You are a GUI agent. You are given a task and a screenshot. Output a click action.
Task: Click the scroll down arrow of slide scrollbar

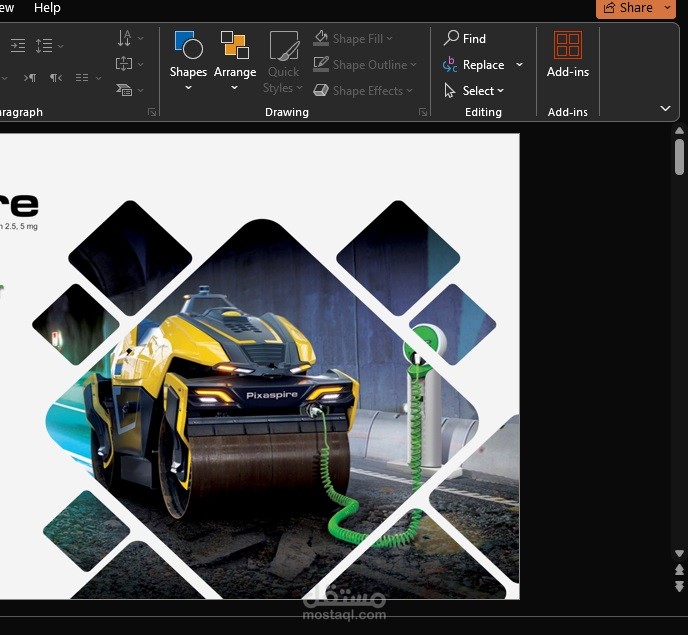click(x=679, y=553)
